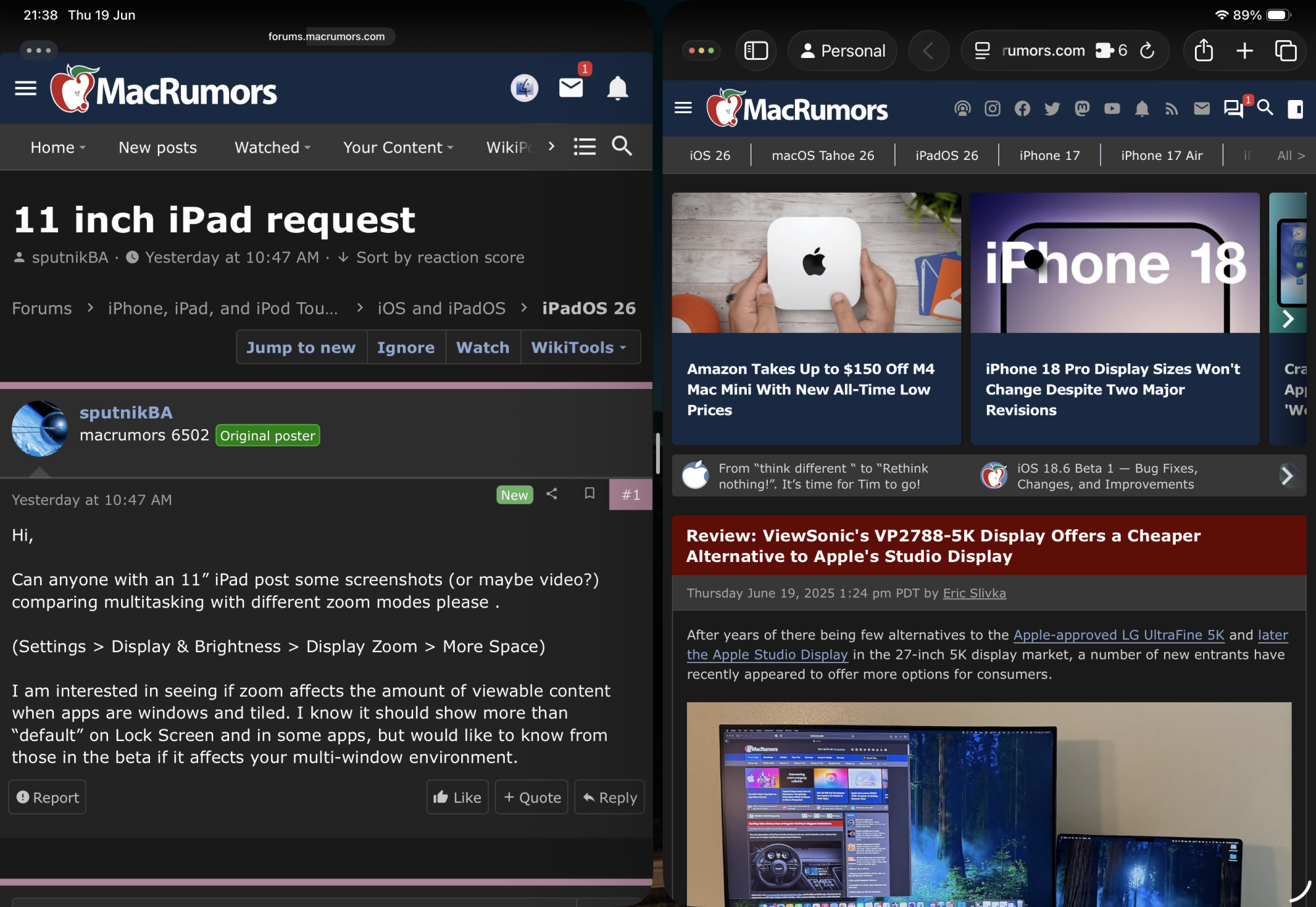Open the forum inbox mail icon
This screenshot has height=907, width=1316.
point(570,88)
